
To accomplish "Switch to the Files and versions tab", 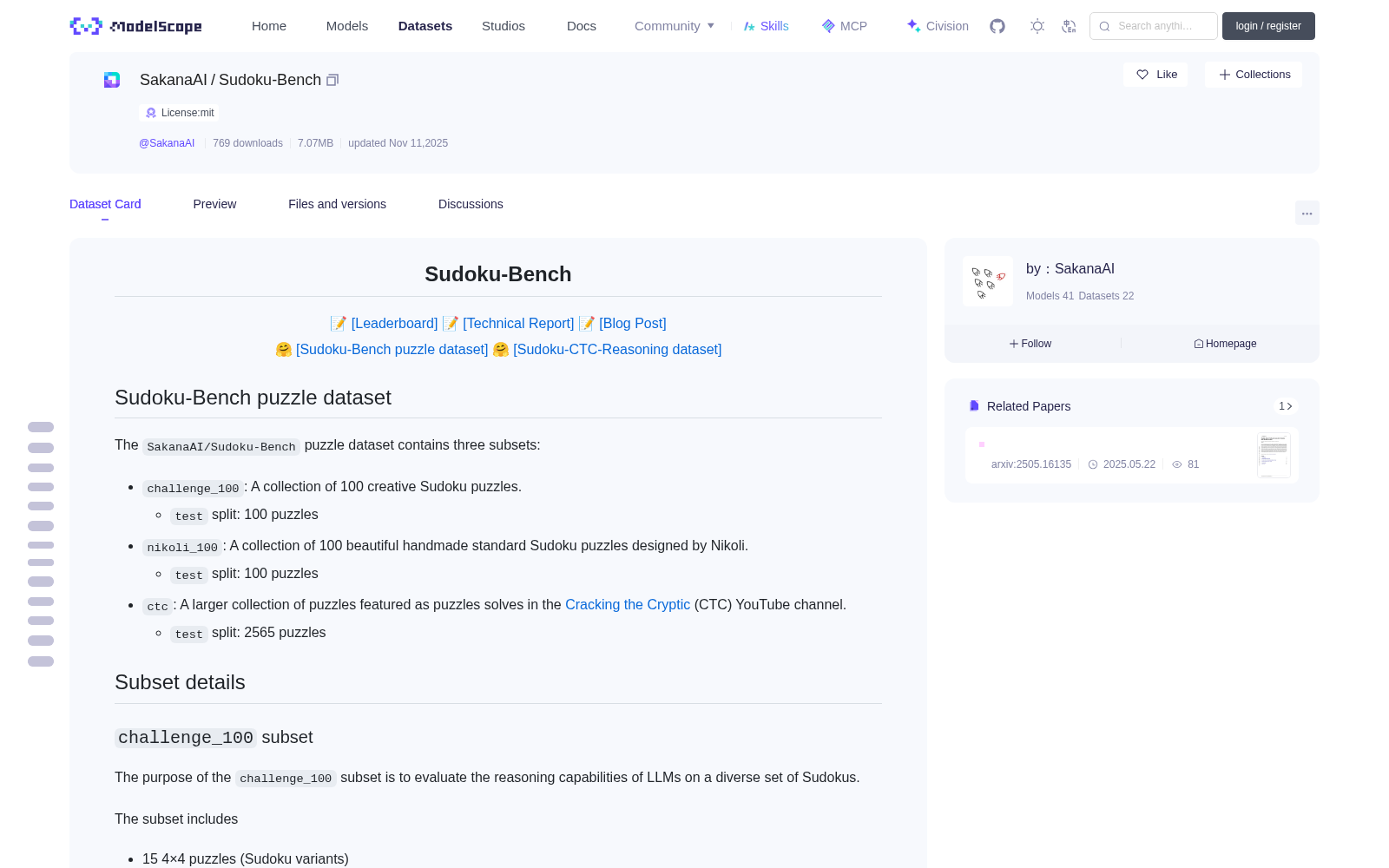I will click(x=337, y=204).
